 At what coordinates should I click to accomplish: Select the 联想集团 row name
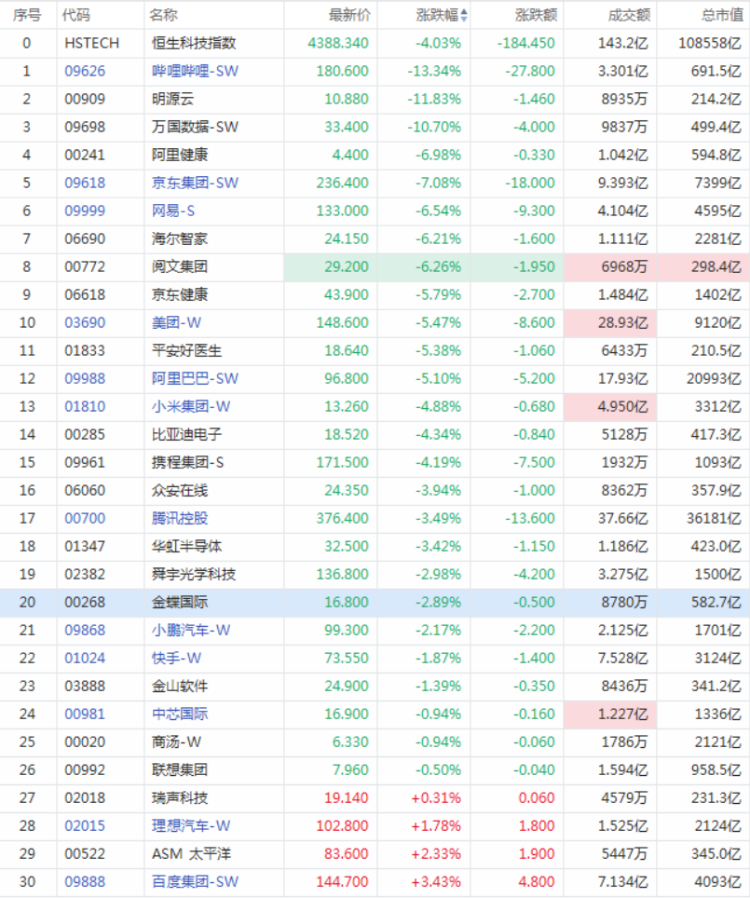(x=180, y=770)
